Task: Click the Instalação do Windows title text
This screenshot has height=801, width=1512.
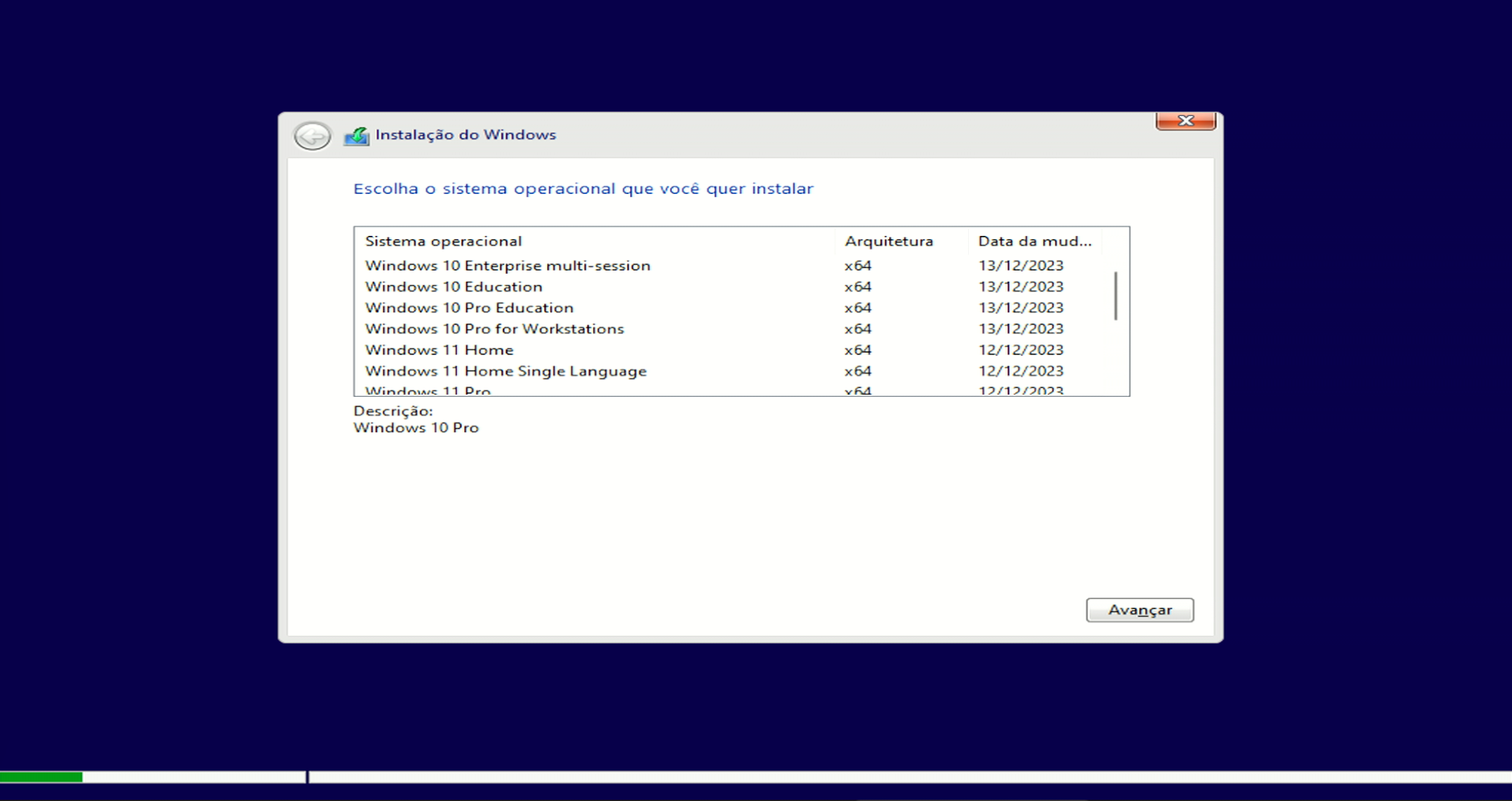Action: point(467,134)
